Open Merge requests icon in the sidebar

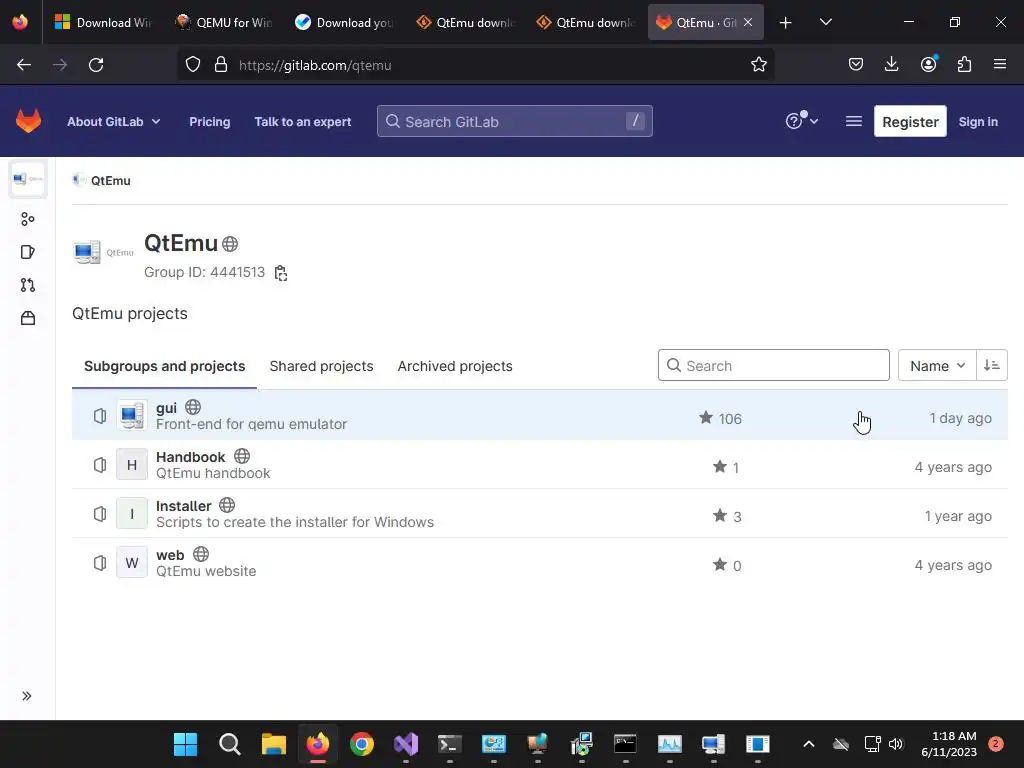point(27,285)
